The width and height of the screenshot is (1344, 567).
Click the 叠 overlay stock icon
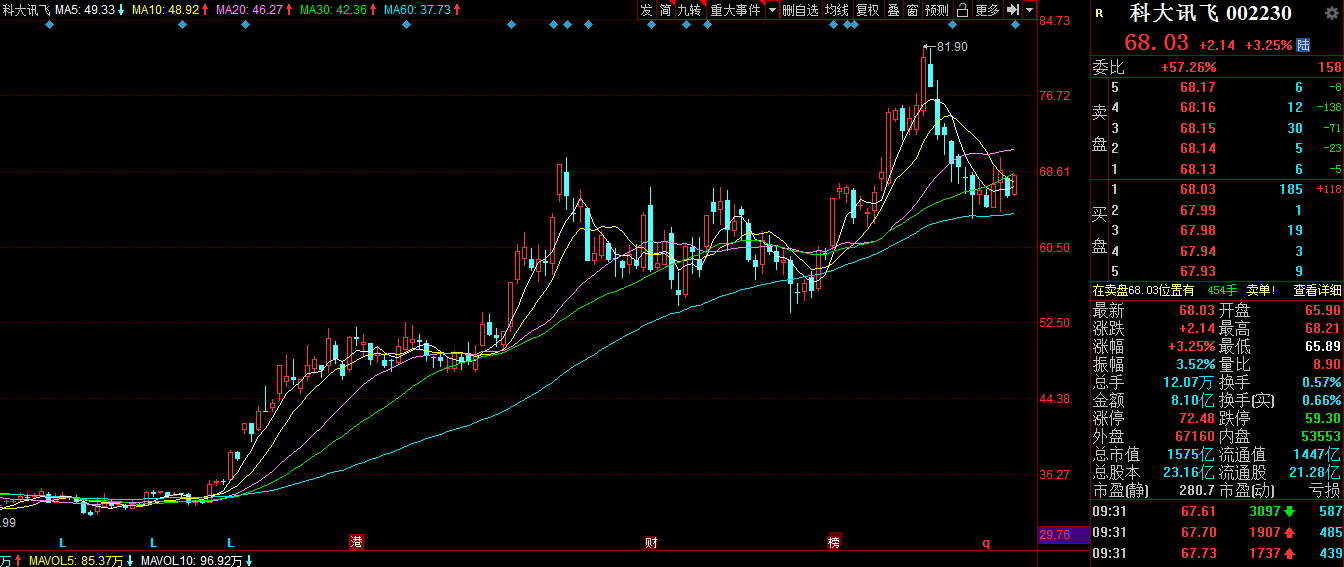pos(894,10)
